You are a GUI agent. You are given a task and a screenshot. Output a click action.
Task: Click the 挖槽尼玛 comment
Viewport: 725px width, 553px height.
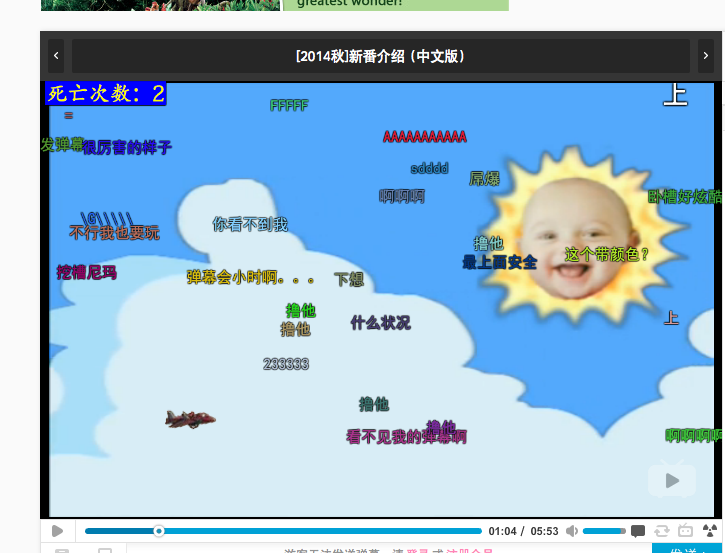point(86,272)
